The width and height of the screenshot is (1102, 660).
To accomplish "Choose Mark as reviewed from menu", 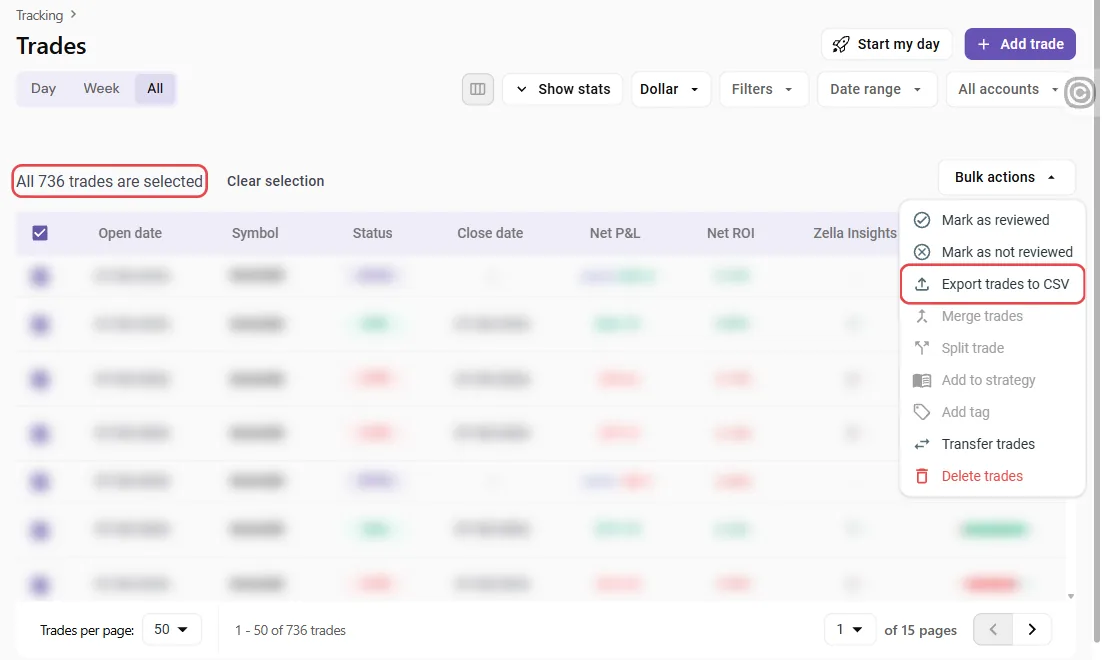I will pyautogui.click(x=992, y=220).
